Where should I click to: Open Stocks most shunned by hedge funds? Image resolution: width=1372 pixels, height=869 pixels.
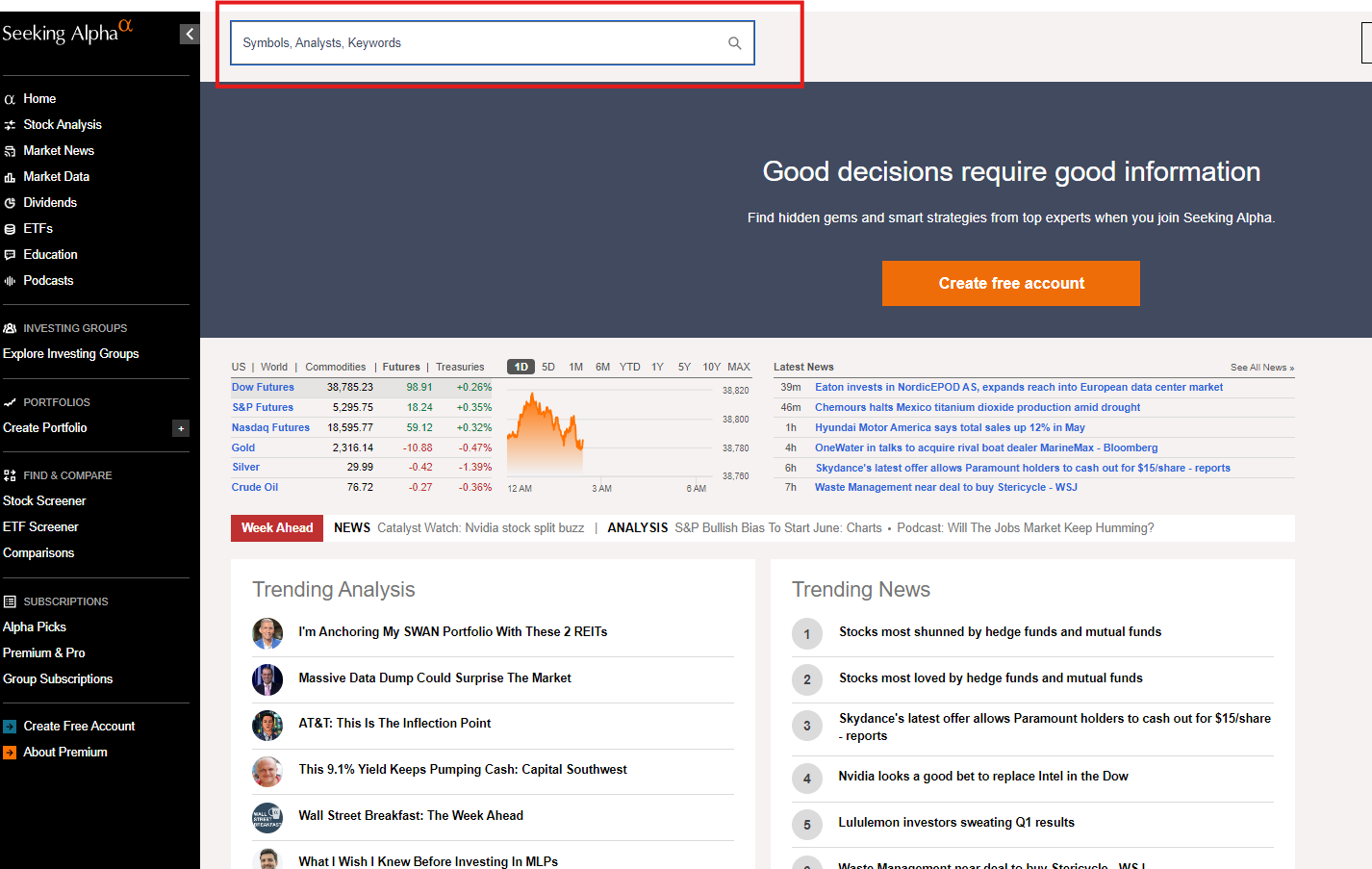tap(1000, 631)
